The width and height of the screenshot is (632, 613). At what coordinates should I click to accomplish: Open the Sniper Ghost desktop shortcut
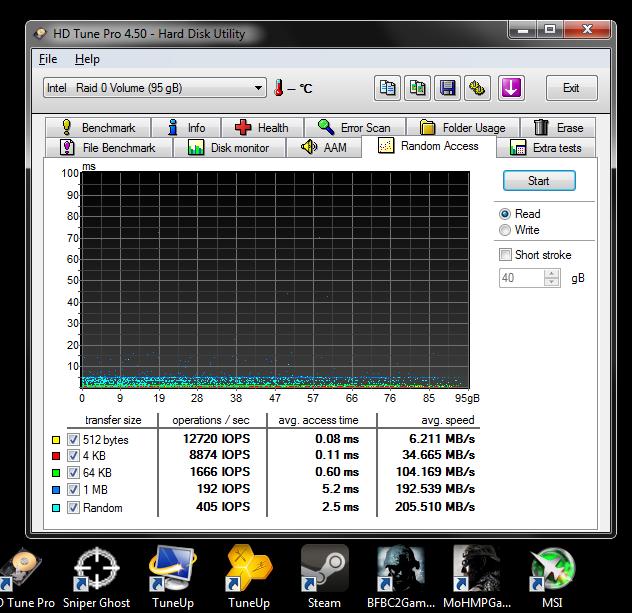point(97,577)
